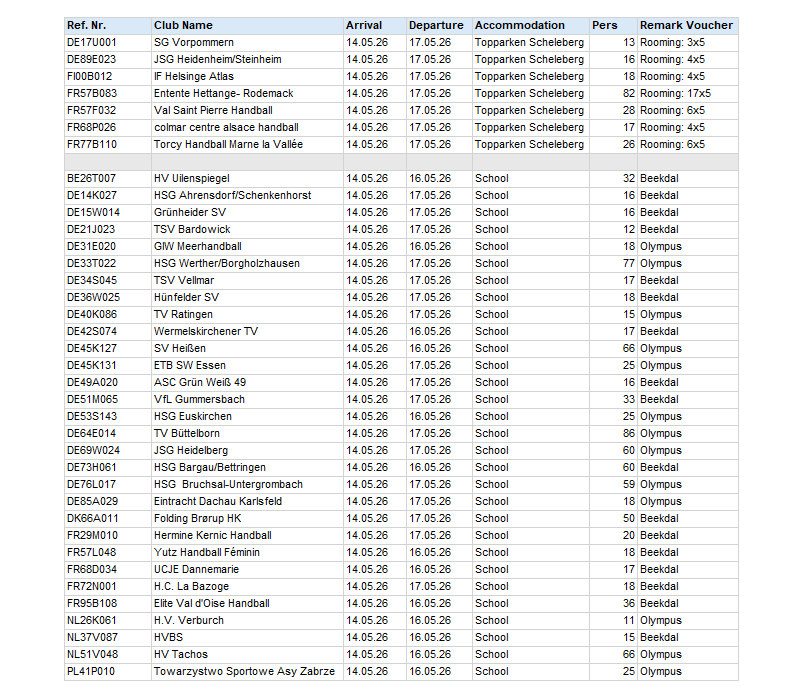Click persons value 77

[613, 263]
